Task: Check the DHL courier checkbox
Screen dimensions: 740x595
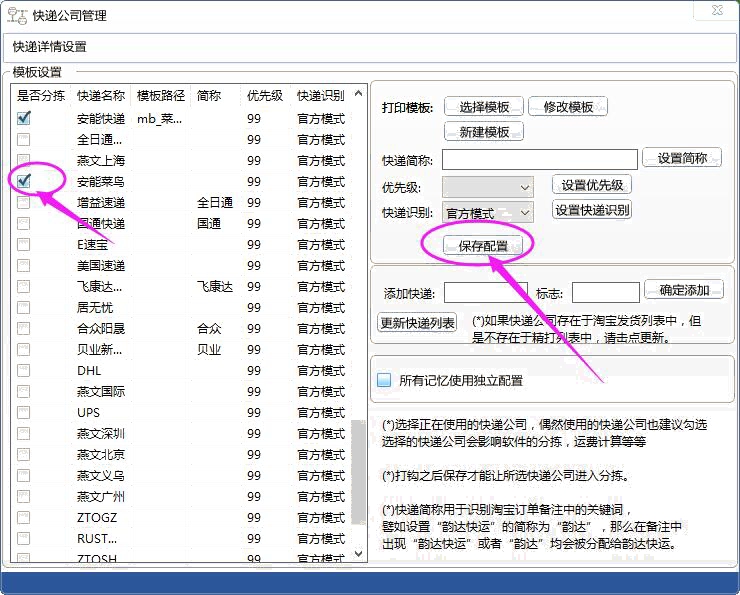Action: (x=23, y=370)
